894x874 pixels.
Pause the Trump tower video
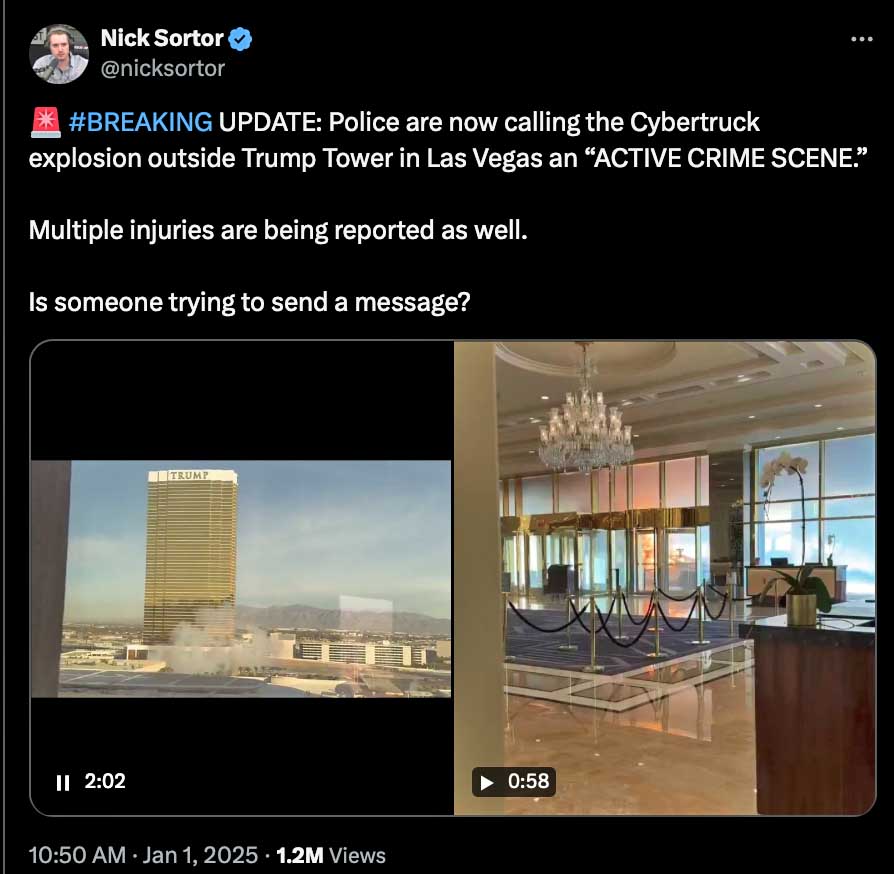coord(63,782)
